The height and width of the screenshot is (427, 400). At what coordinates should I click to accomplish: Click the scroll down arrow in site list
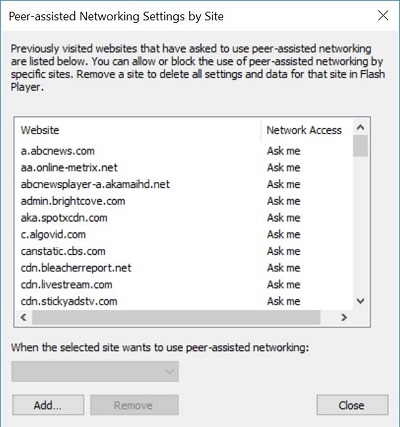(360, 301)
